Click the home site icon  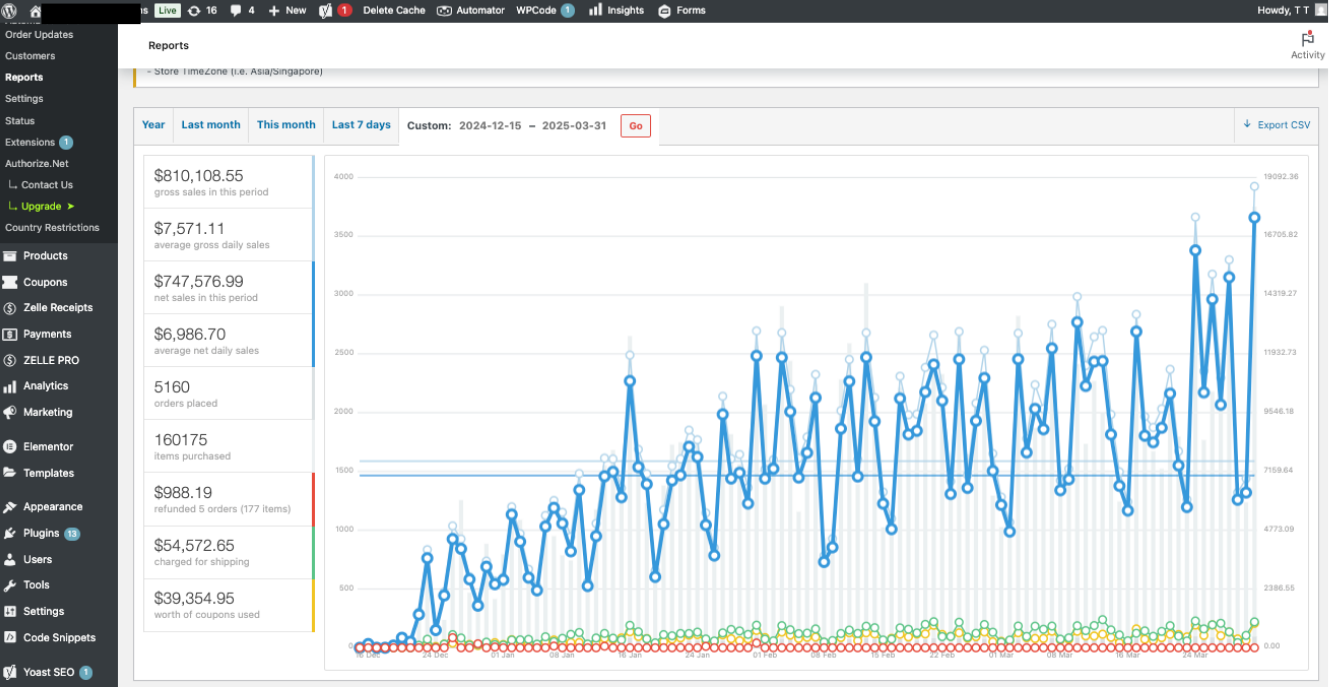click(36, 11)
